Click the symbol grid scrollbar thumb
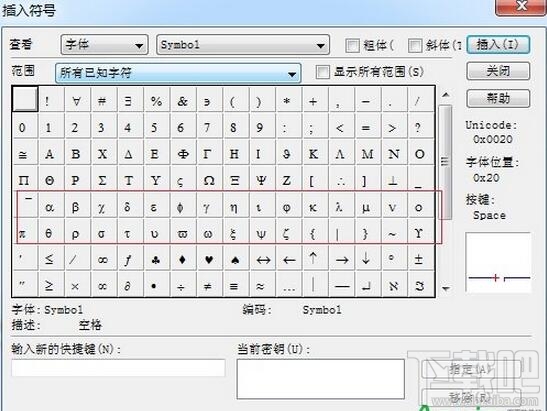Viewport: 547px width, 411px height. point(445,162)
